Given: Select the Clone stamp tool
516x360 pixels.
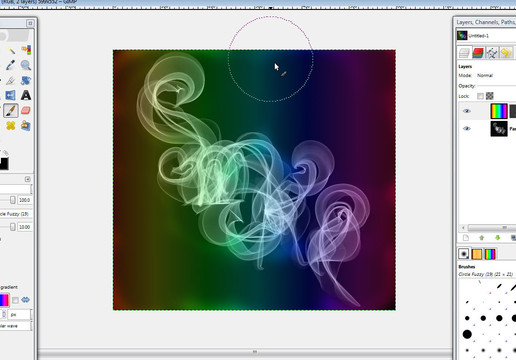Looking at the screenshot, I should (x=26, y=126).
